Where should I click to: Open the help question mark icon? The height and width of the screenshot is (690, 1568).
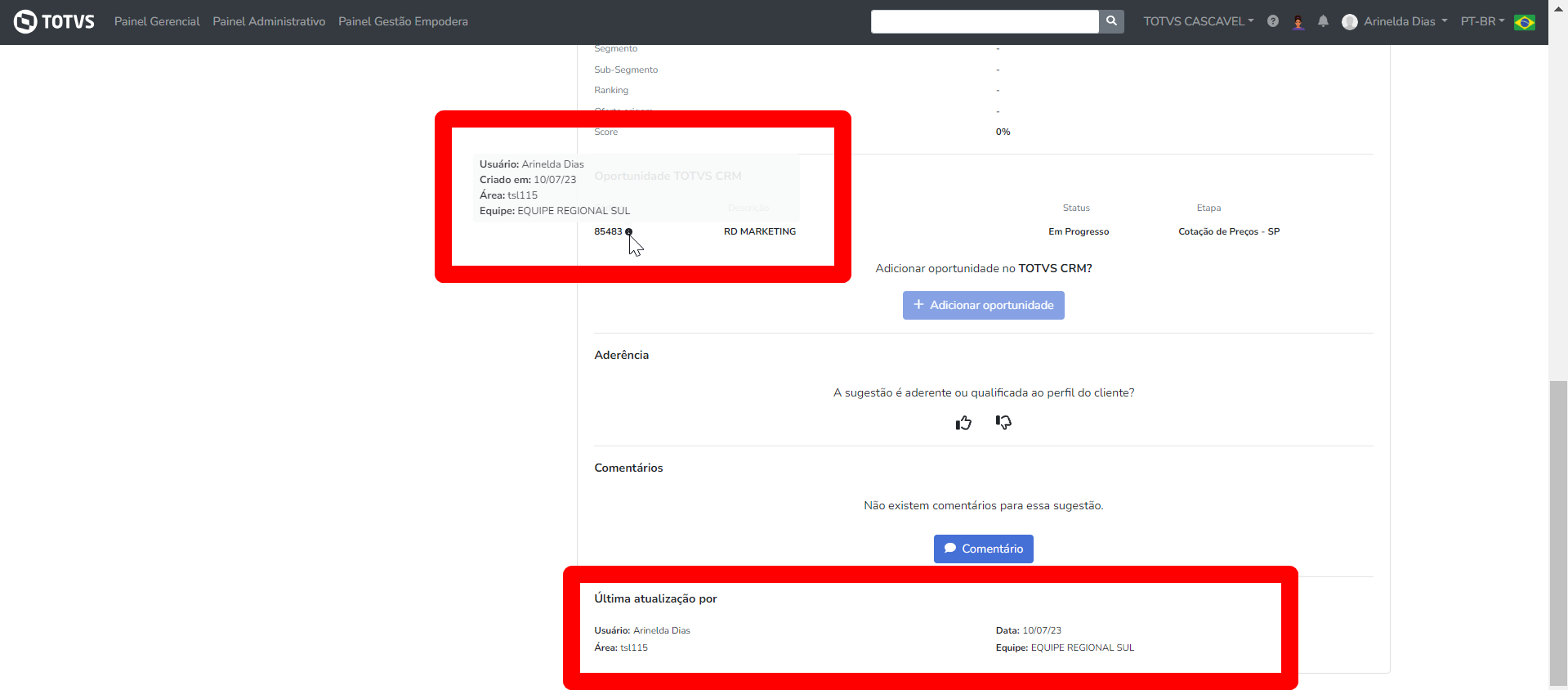(1273, 21)
